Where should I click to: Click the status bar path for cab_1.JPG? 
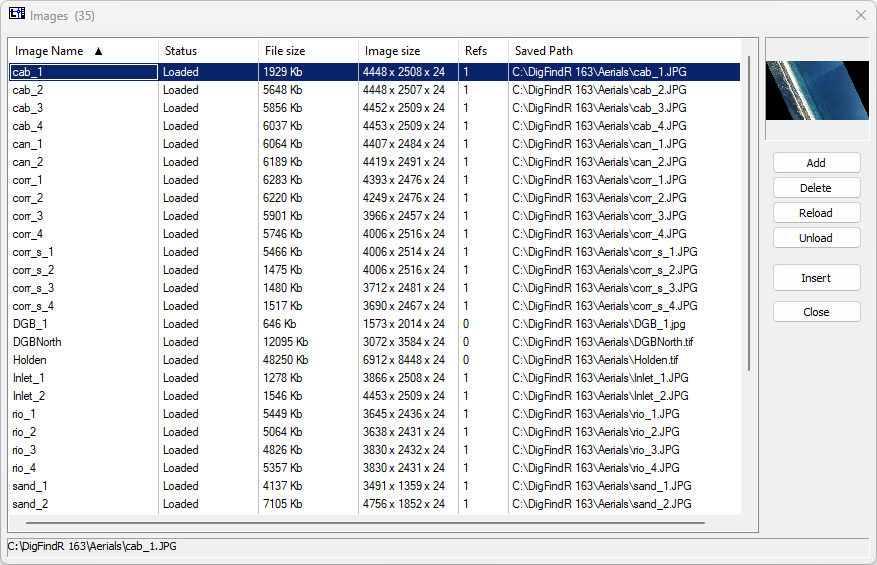point(92,546)
